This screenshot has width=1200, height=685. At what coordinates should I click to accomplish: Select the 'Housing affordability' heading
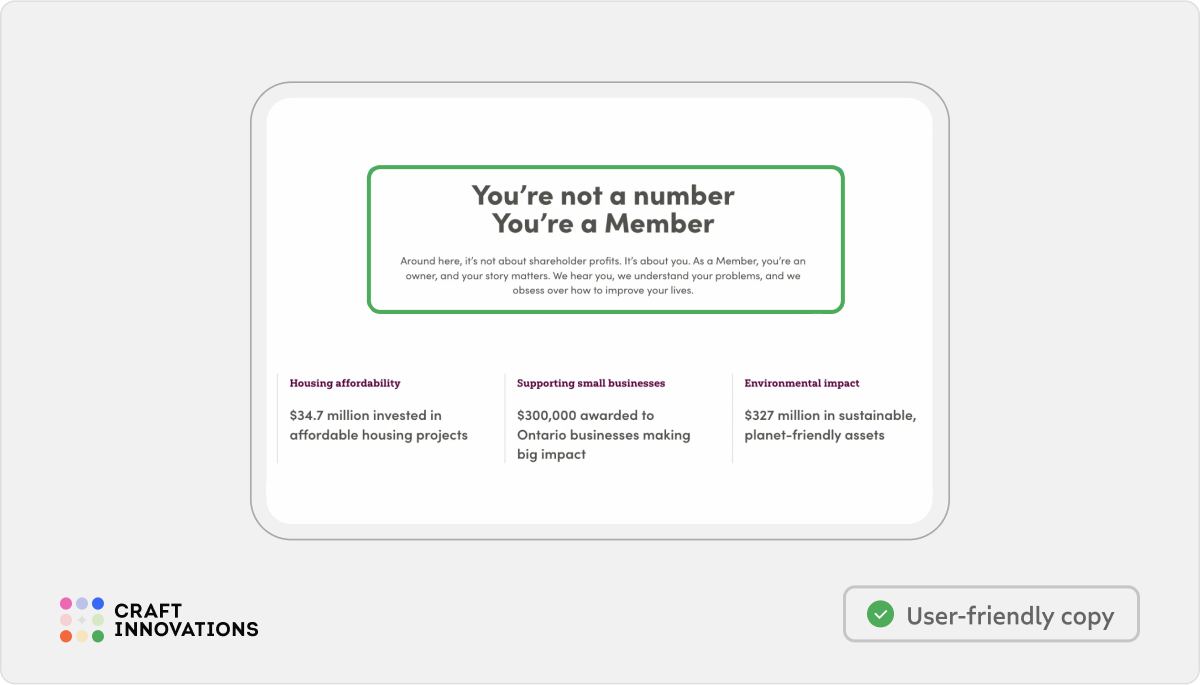tap(345, 383)
